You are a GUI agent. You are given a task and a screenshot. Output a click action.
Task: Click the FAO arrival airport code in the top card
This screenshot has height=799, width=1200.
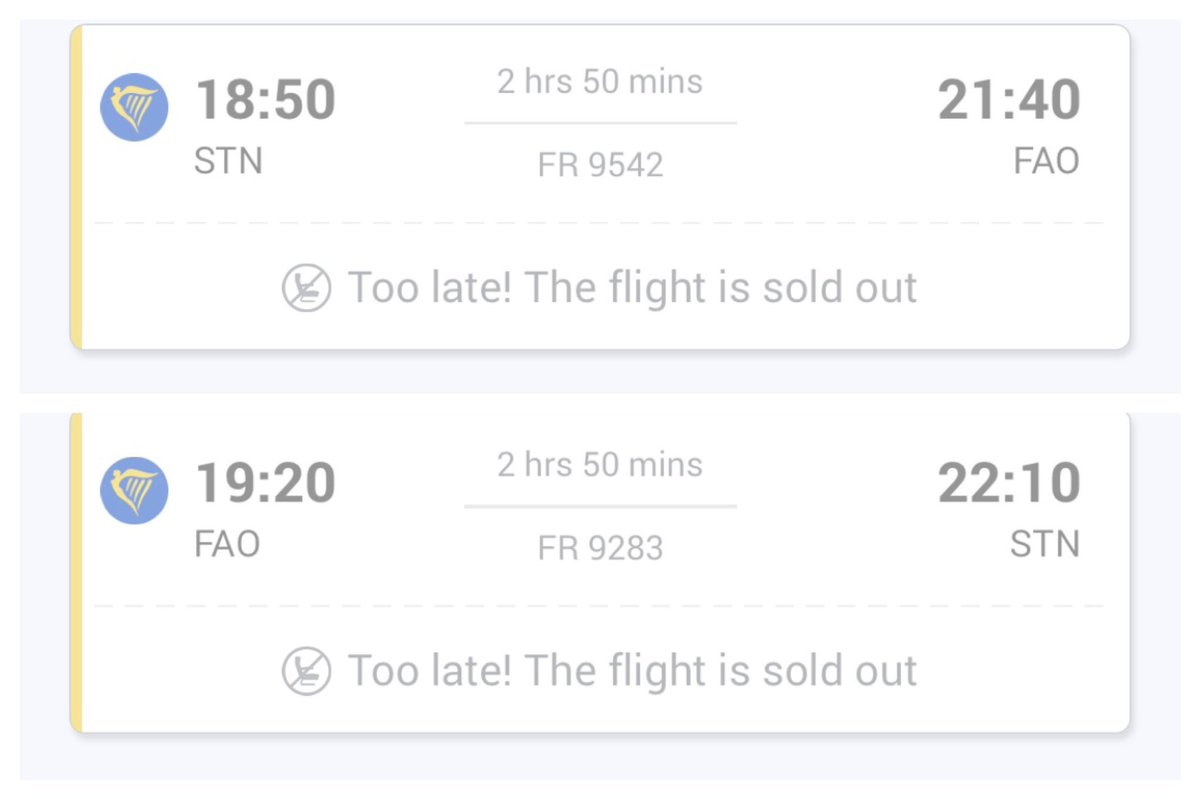(x=1046, y=160)
